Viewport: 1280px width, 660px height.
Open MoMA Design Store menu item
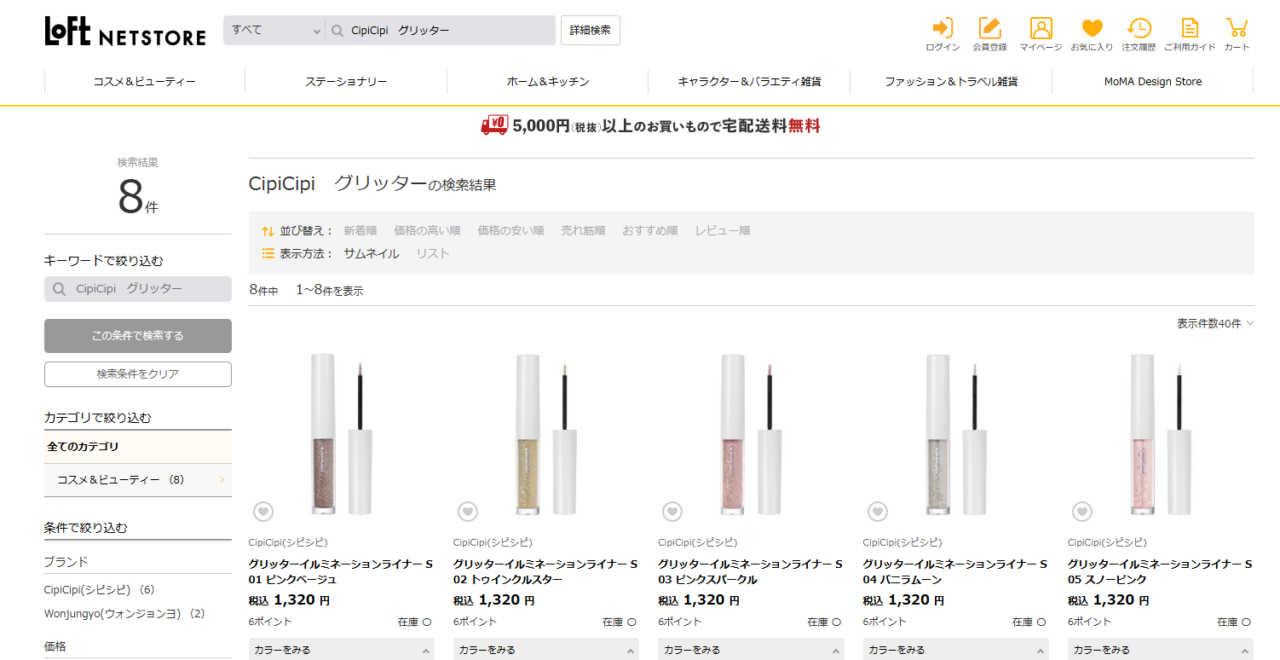1152,82
